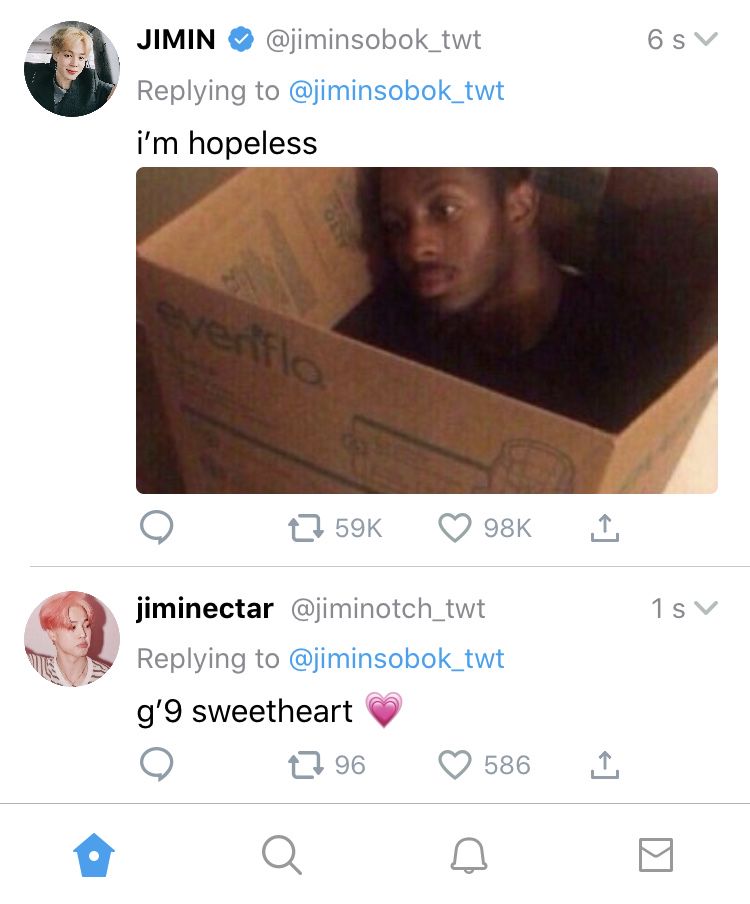
Task: View jiminectar's profile avatar
Action: click(x=71, y=638)
